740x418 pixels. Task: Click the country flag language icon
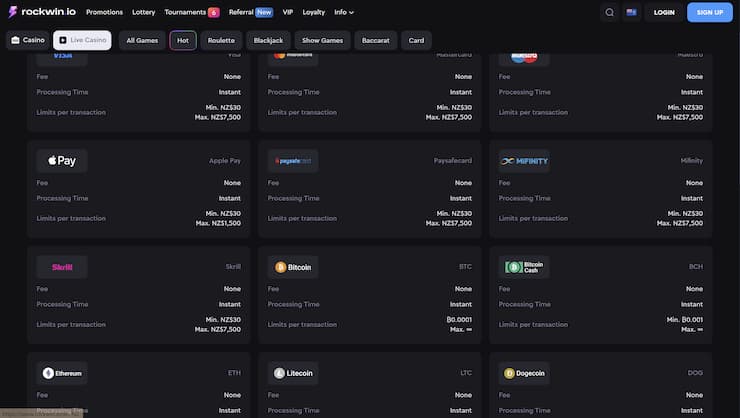click(x=631, y=12)
